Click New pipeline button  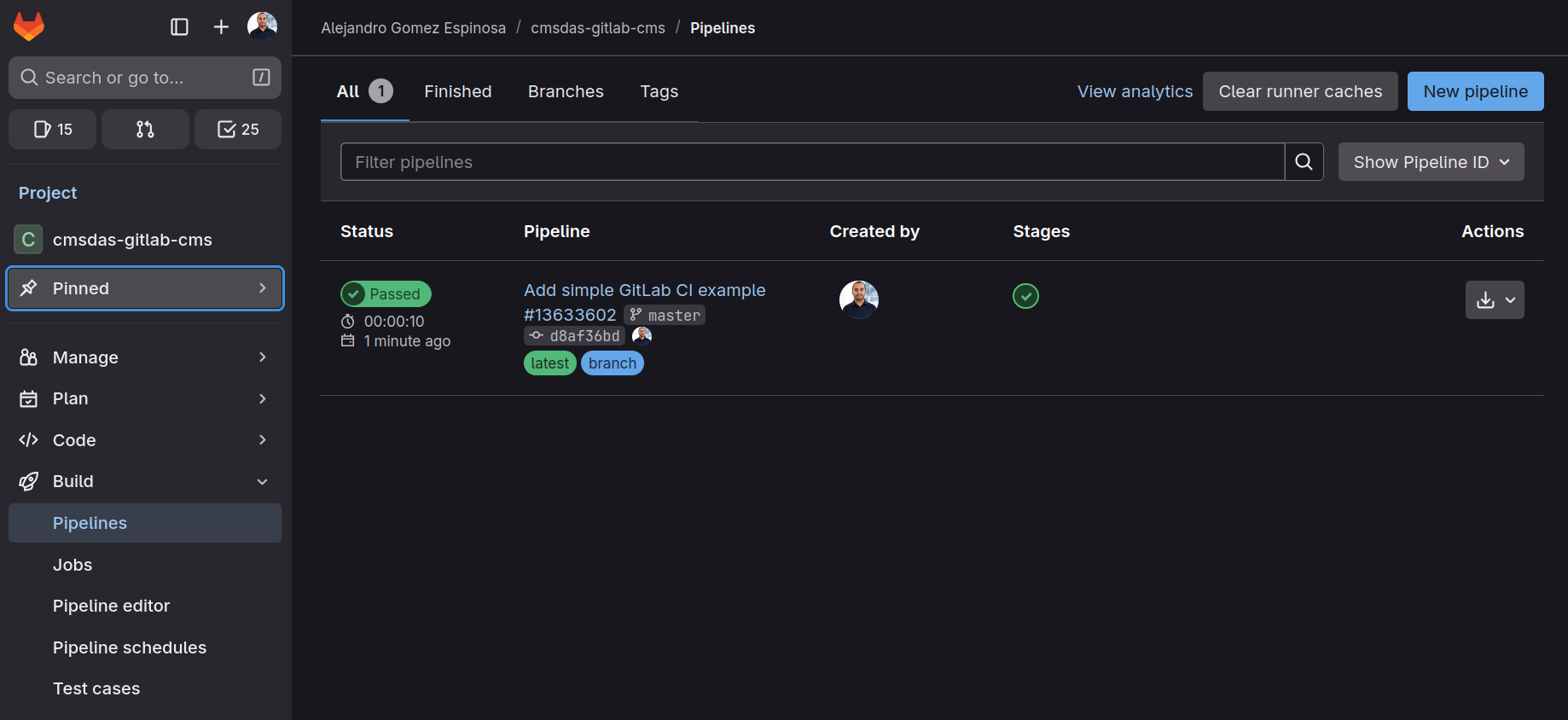coord(1475,91)
